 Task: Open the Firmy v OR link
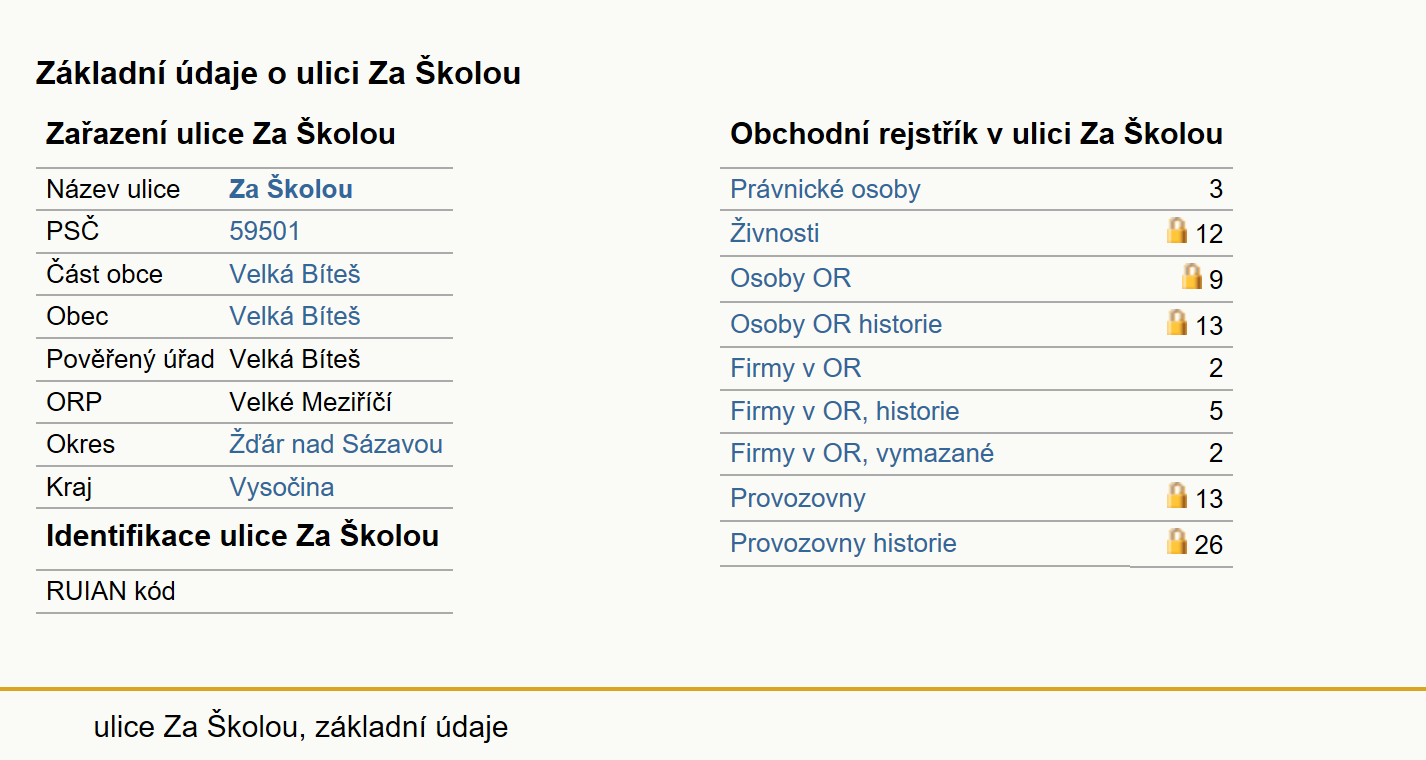point(795,368)
